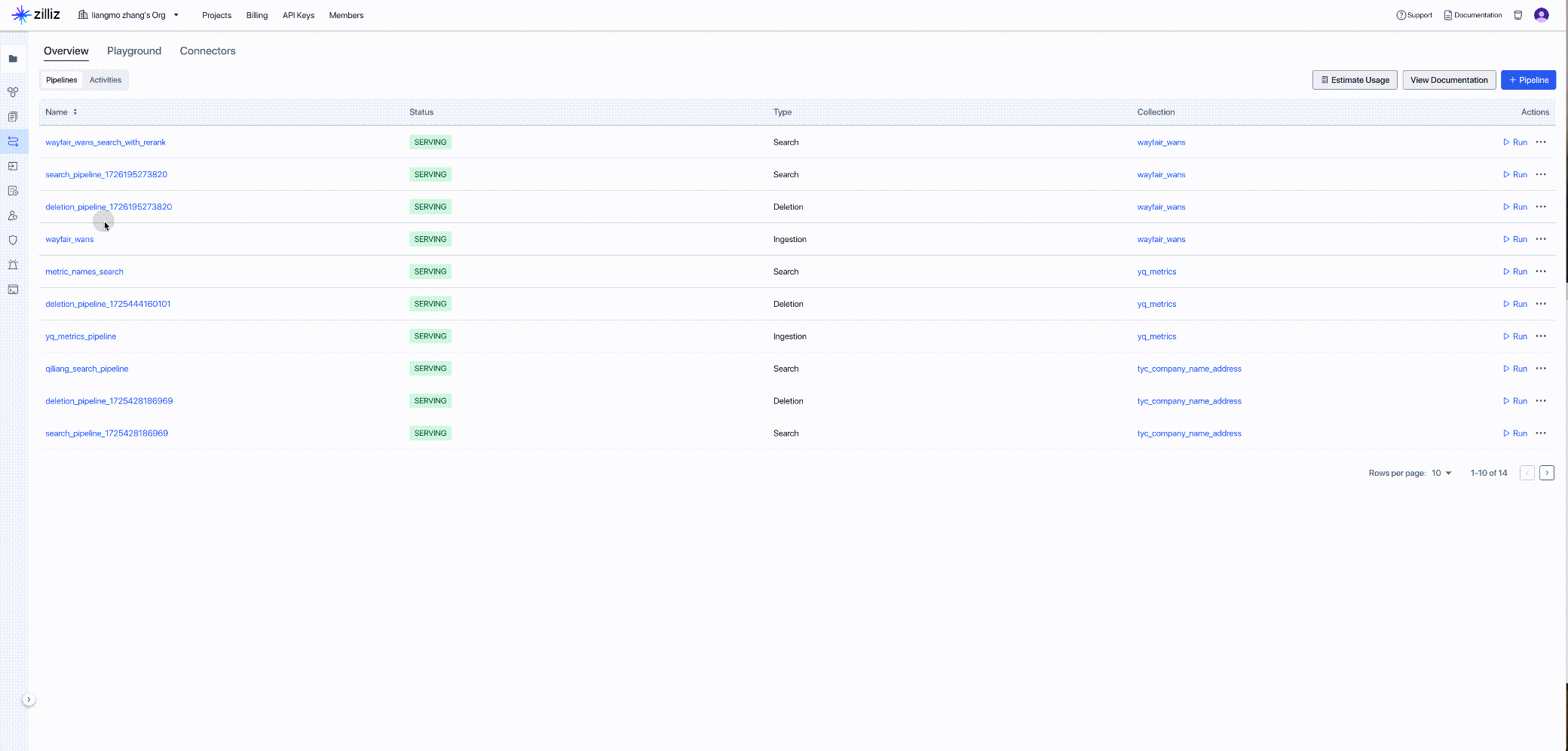
Task: Open the shield security icon in sidebar
Action: click(13, 241)
